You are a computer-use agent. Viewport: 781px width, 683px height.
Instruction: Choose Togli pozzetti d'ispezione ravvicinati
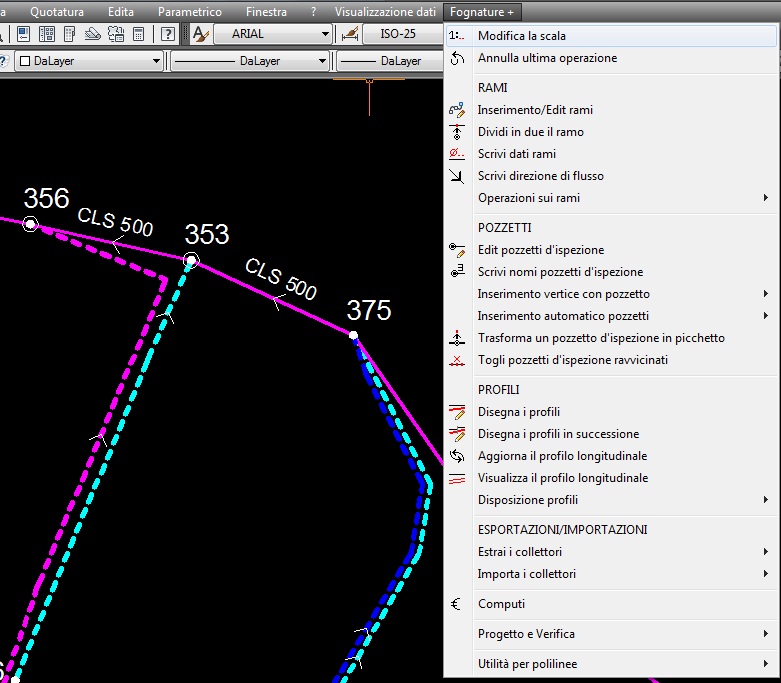610,360
